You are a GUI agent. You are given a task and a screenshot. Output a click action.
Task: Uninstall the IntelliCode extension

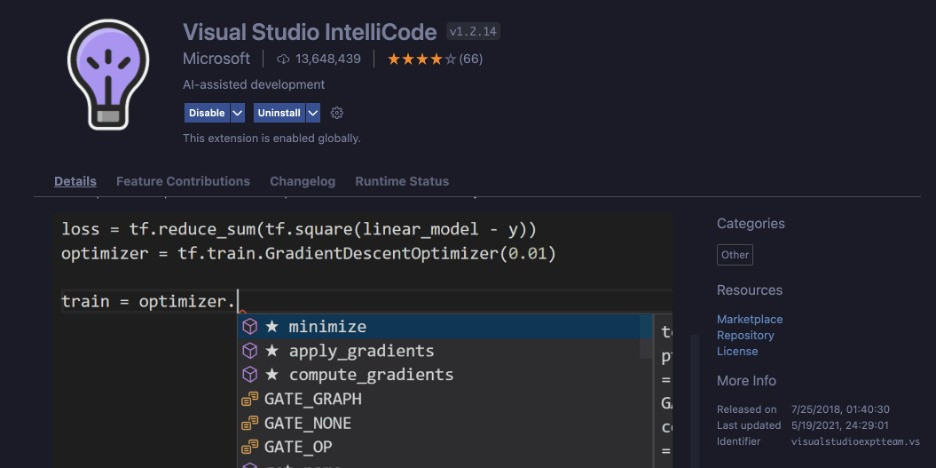pos(279,113)
